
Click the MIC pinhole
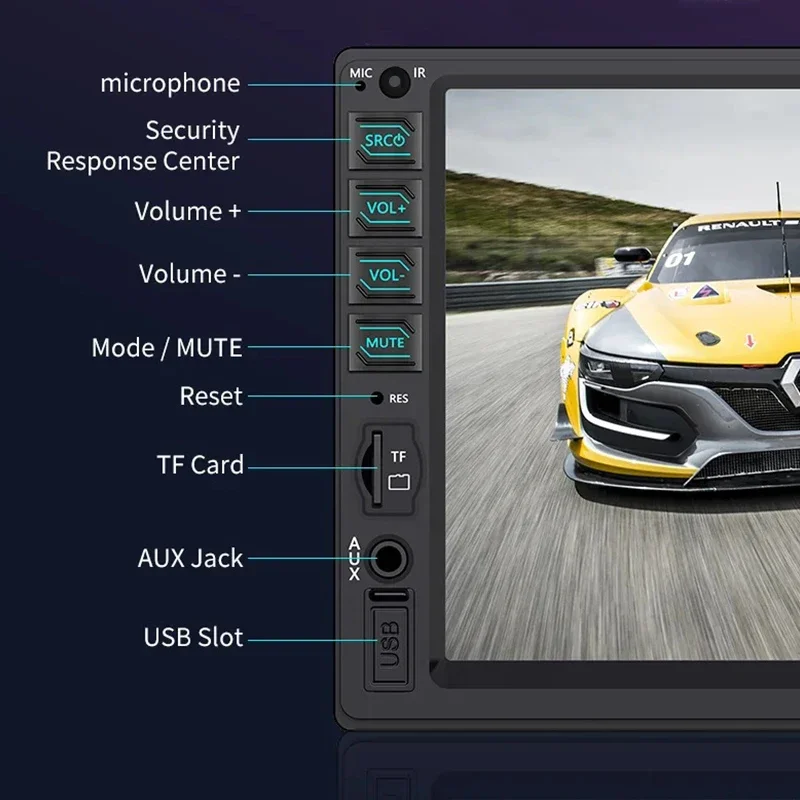point(361,84)
